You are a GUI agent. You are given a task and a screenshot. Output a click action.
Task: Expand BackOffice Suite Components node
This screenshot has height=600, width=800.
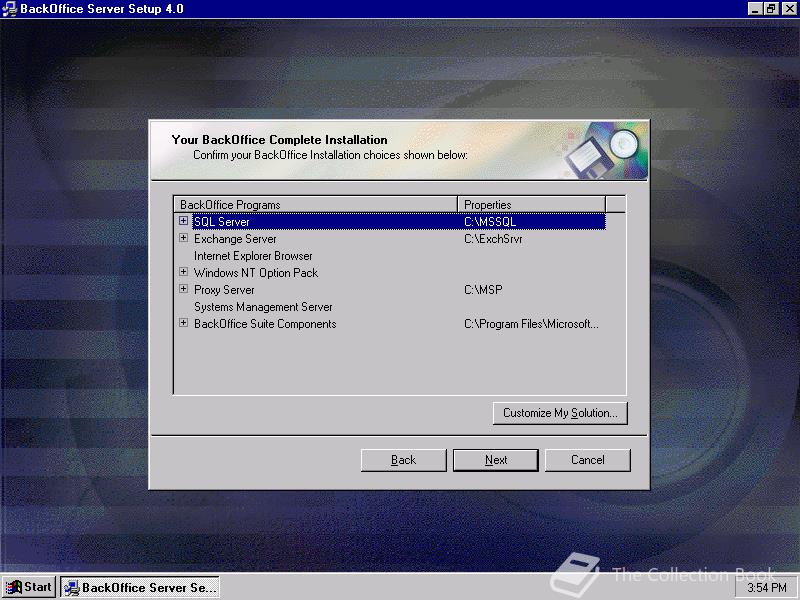pyautogui.click(x=183, y=323)
